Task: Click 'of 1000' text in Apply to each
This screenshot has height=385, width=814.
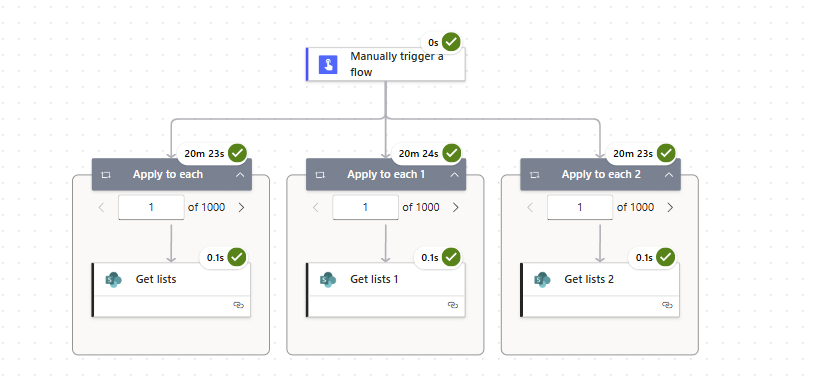Action: pyautogui.click(x=207, y=208)
